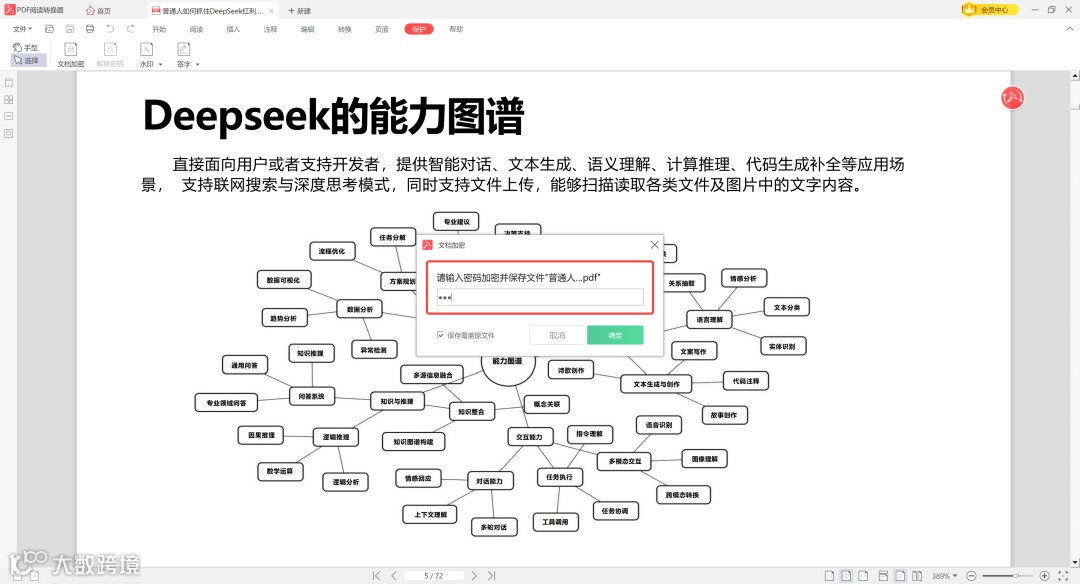Image resolution: width=1080 pixels, height=584 pixels.
Task: Switch to the 首页 home tab
Action: [98, 10]
